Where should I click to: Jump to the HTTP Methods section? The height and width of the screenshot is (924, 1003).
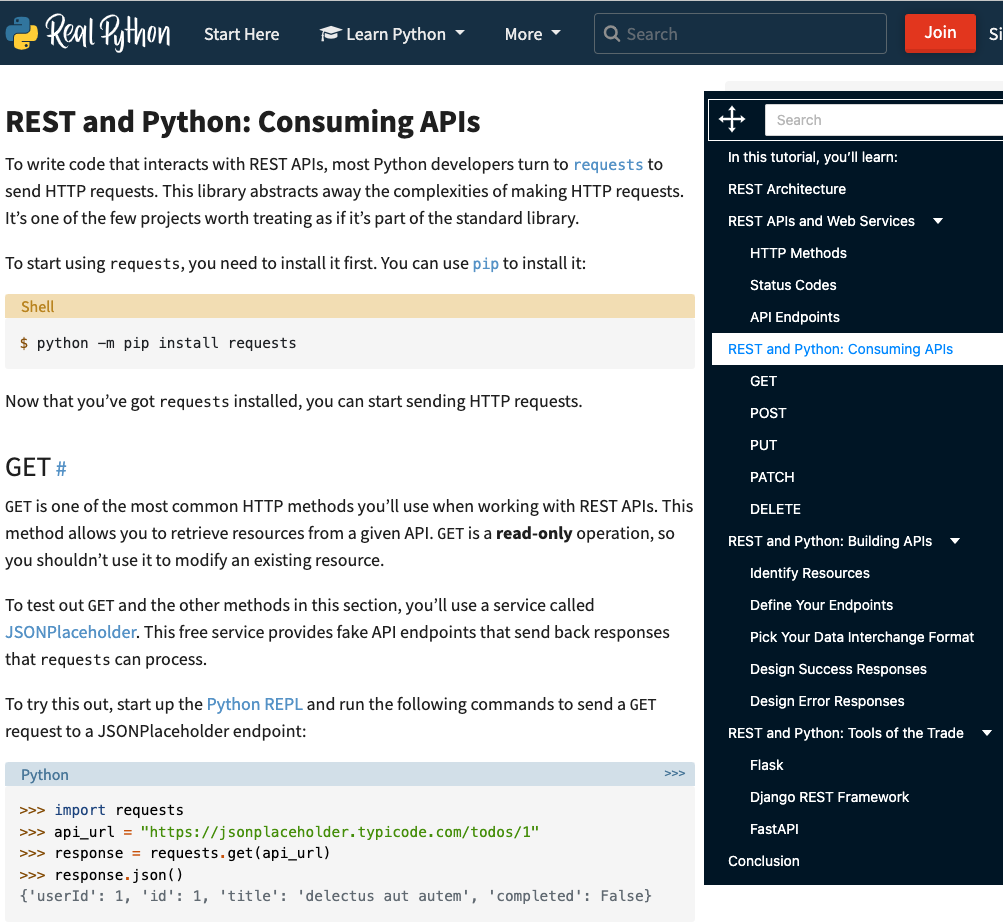798,253
